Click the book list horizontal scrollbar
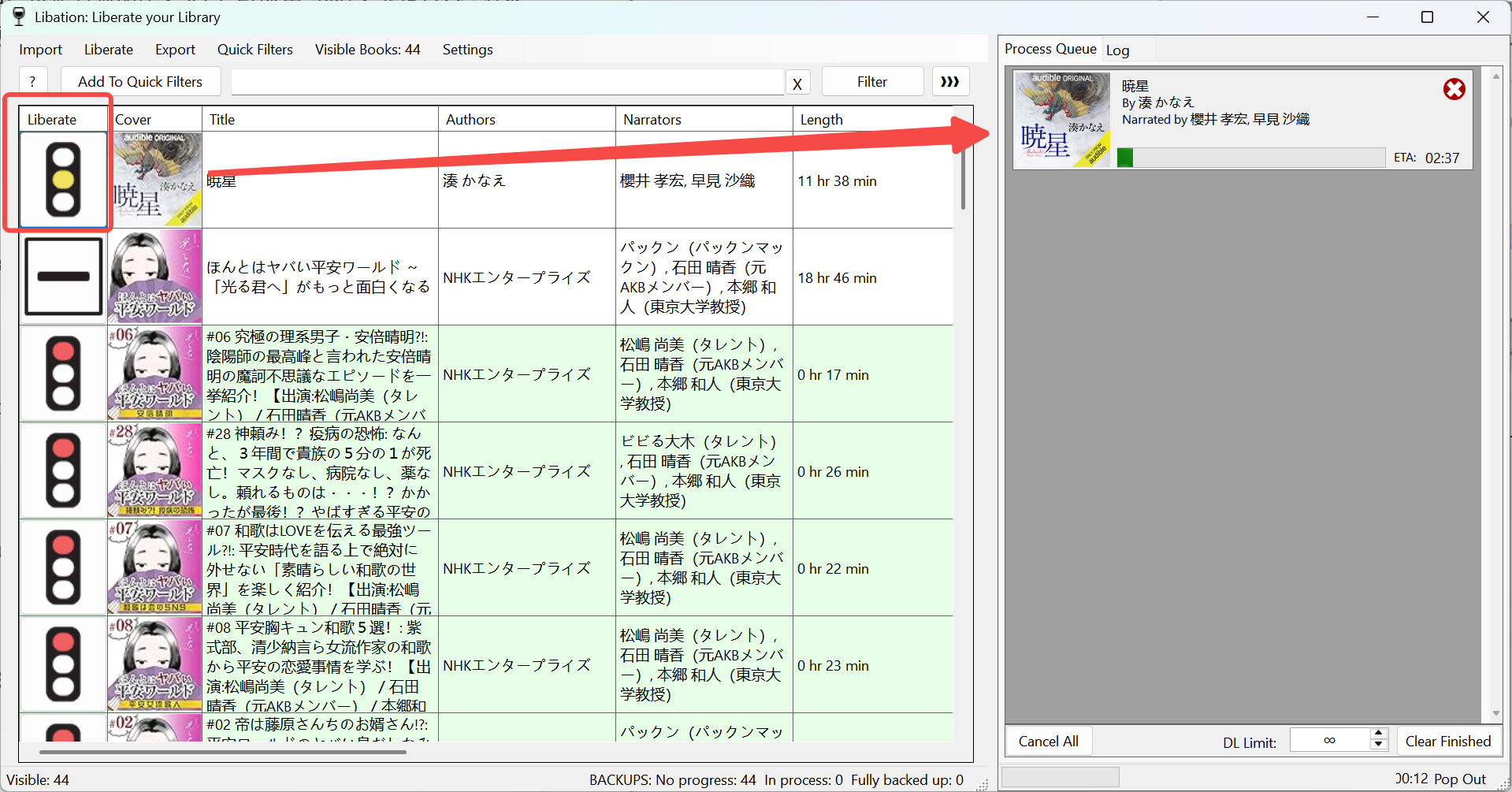The height and width of the screenshot is (792, 1512). click(223, 752)
